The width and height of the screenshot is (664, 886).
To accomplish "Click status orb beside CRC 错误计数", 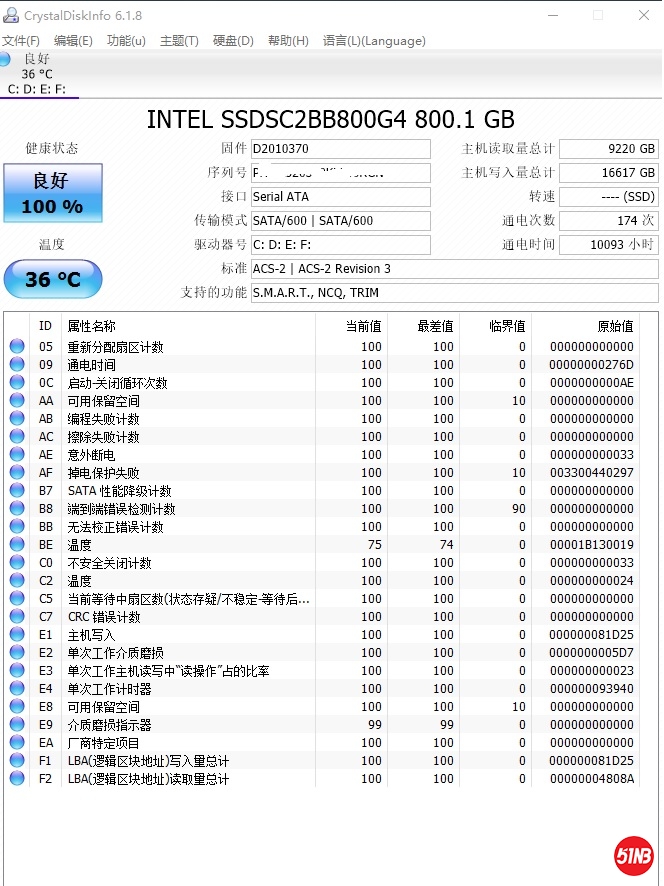I will 17,617.
